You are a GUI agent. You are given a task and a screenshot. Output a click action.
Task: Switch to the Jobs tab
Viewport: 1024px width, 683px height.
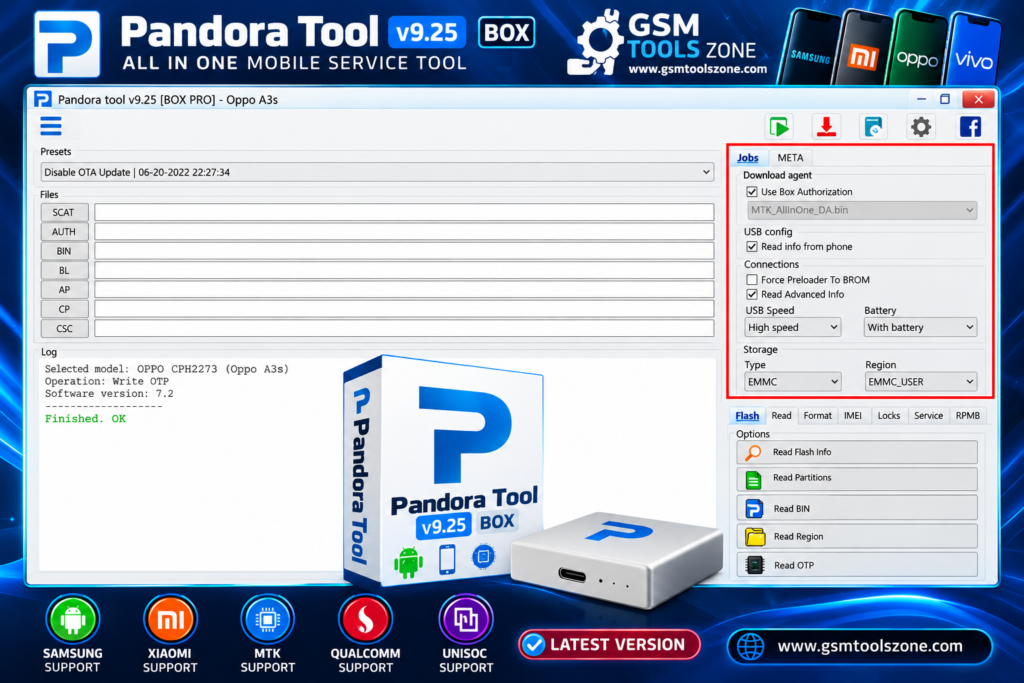(748, 157)
